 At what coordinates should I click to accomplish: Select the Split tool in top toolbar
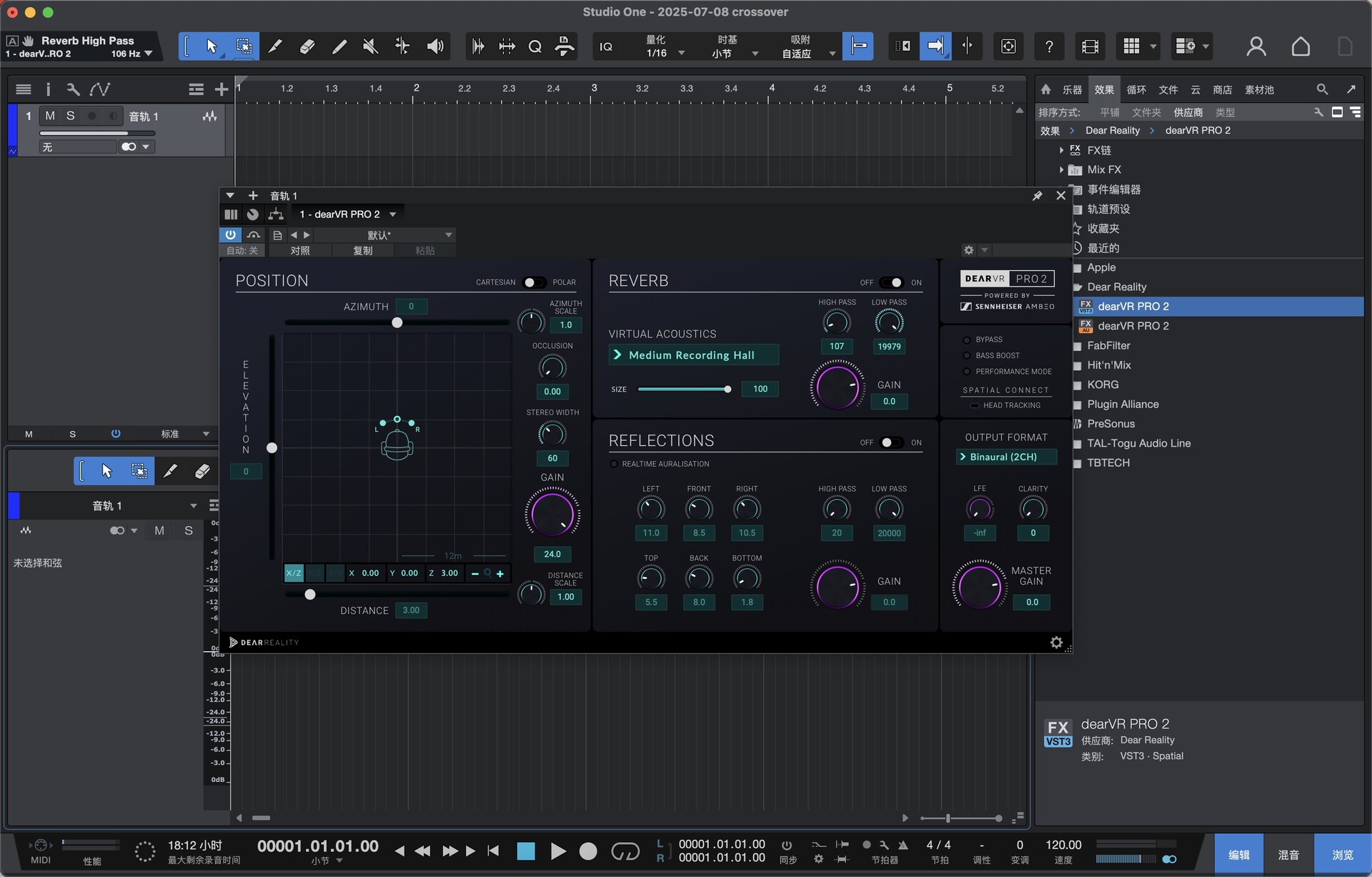coord(275,46)
